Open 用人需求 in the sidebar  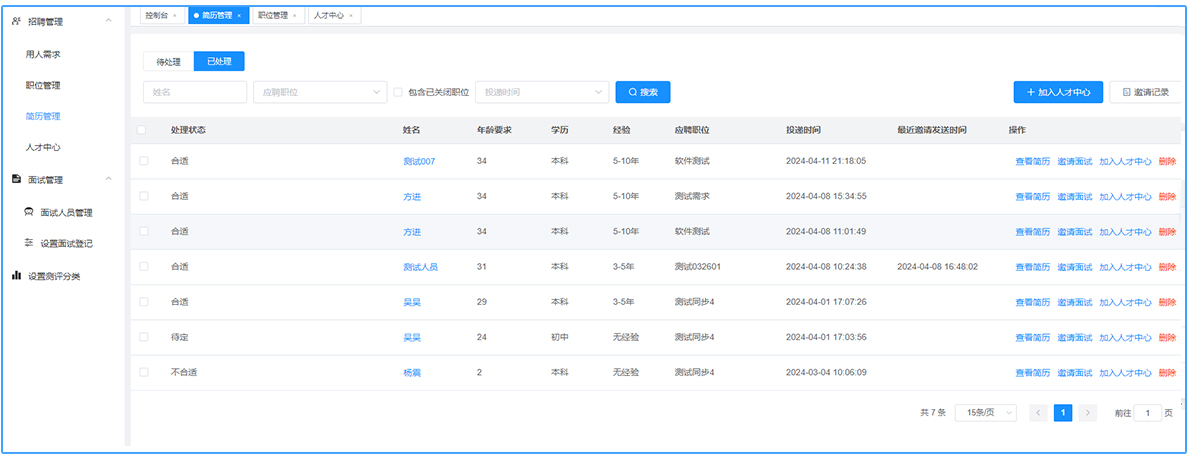click(42, 54)
